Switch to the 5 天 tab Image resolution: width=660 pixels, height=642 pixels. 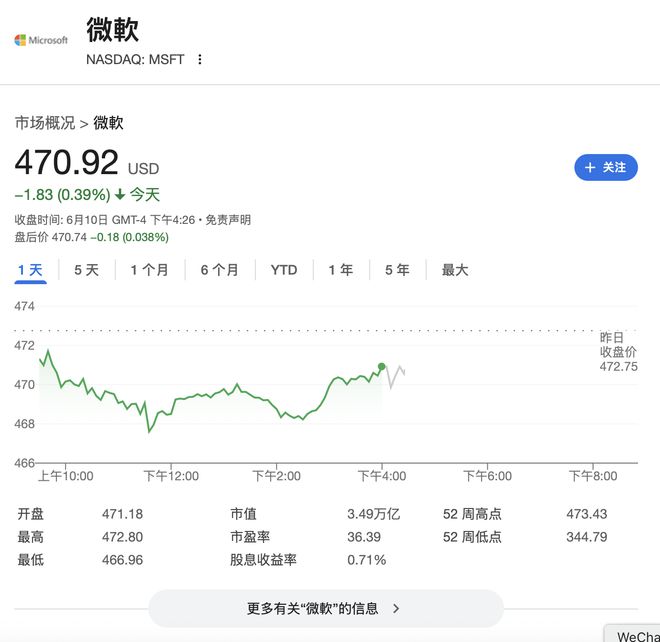click(86, 270)
